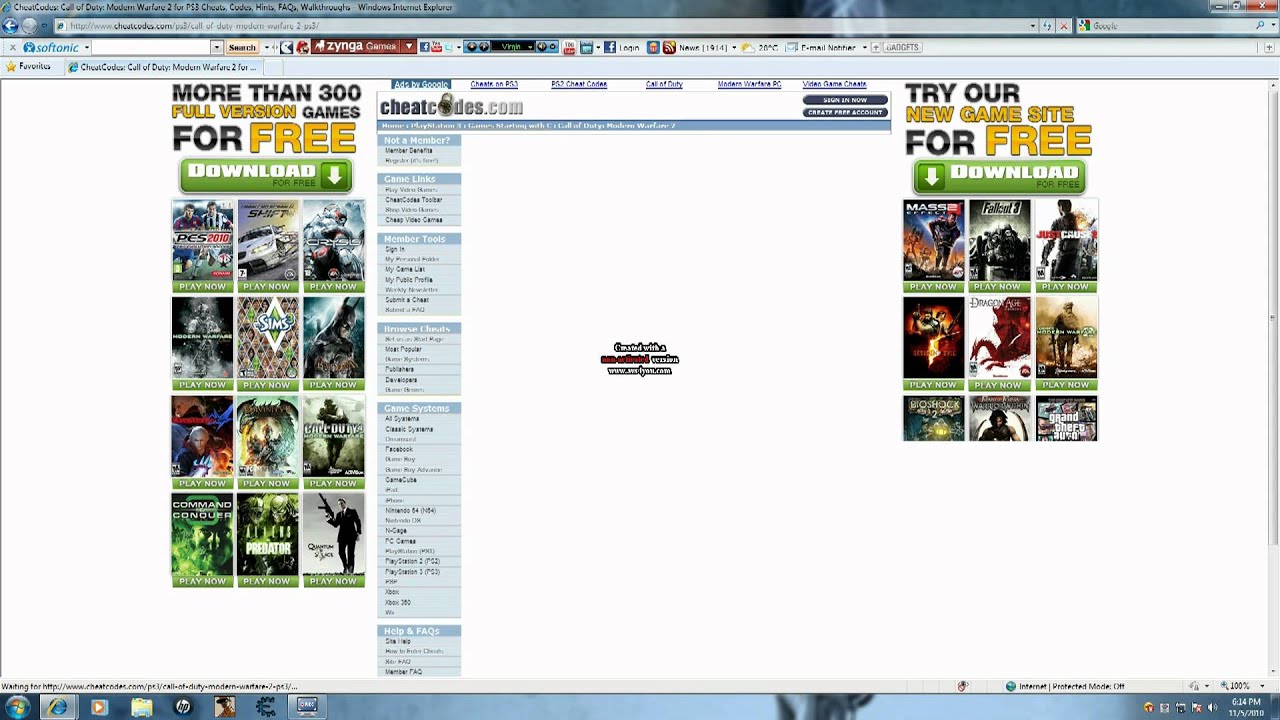Viewport: 1280px width, 720px height.
Task: Open E-mail Notifier dropdown arrow
Action: tap(863, 47)
